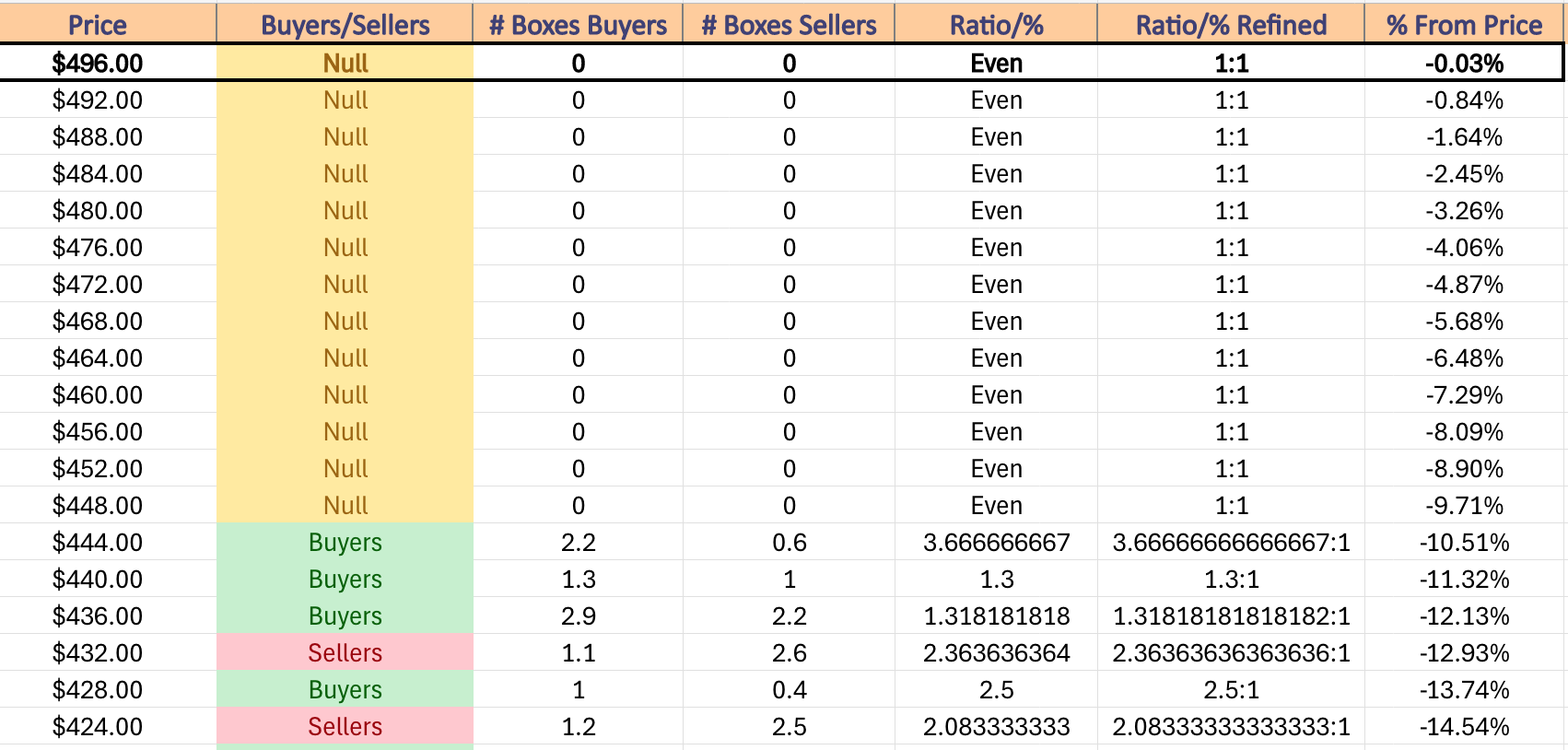1568x750 pixels.
Task: Click the Null cell in the $492.00 row
Action: coord(345,100)
